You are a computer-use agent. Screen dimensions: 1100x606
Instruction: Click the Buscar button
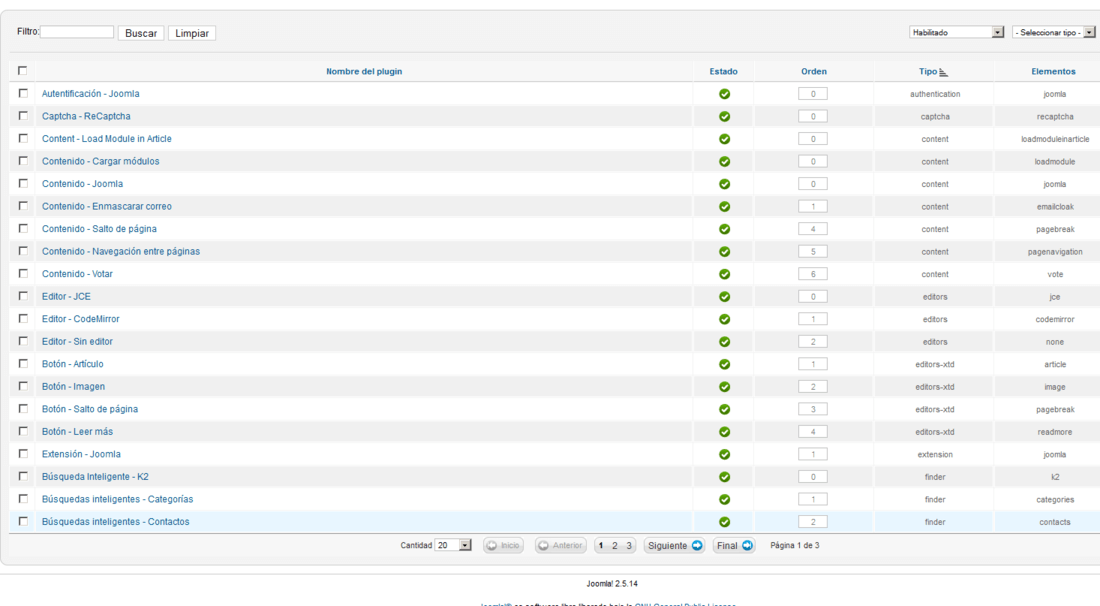pyautogui.click(x=141, y=33)
